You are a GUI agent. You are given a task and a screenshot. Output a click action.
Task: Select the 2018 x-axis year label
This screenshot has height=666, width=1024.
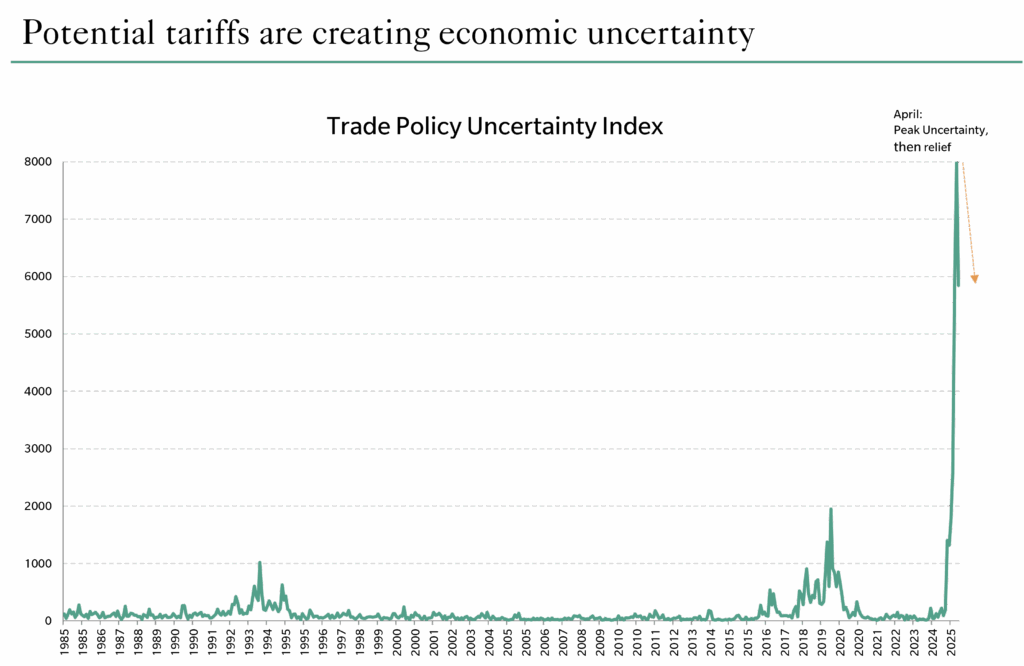[804, 642]
